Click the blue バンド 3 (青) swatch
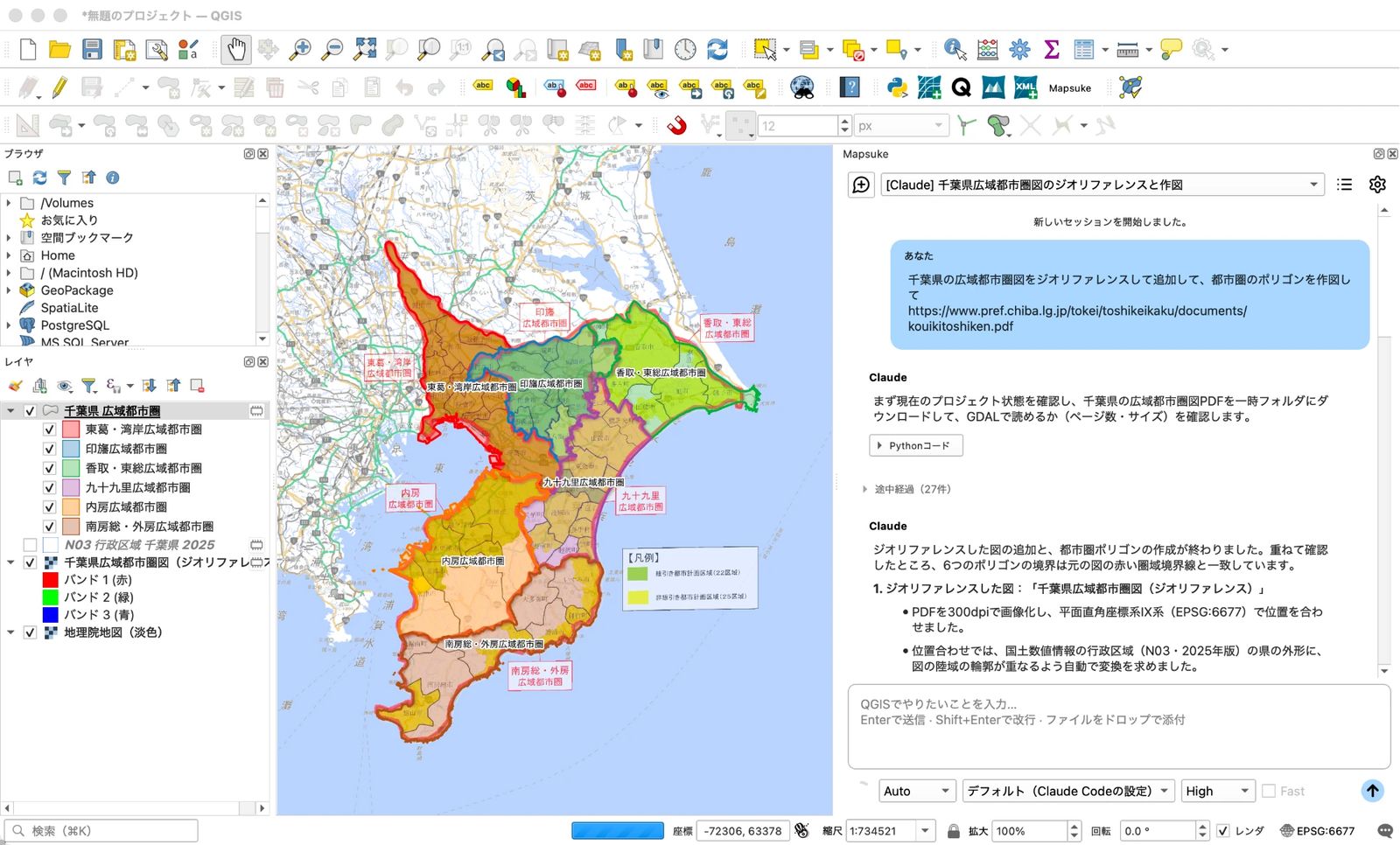The width and height of the screenshot is (1400, 845). pos(50,615)
